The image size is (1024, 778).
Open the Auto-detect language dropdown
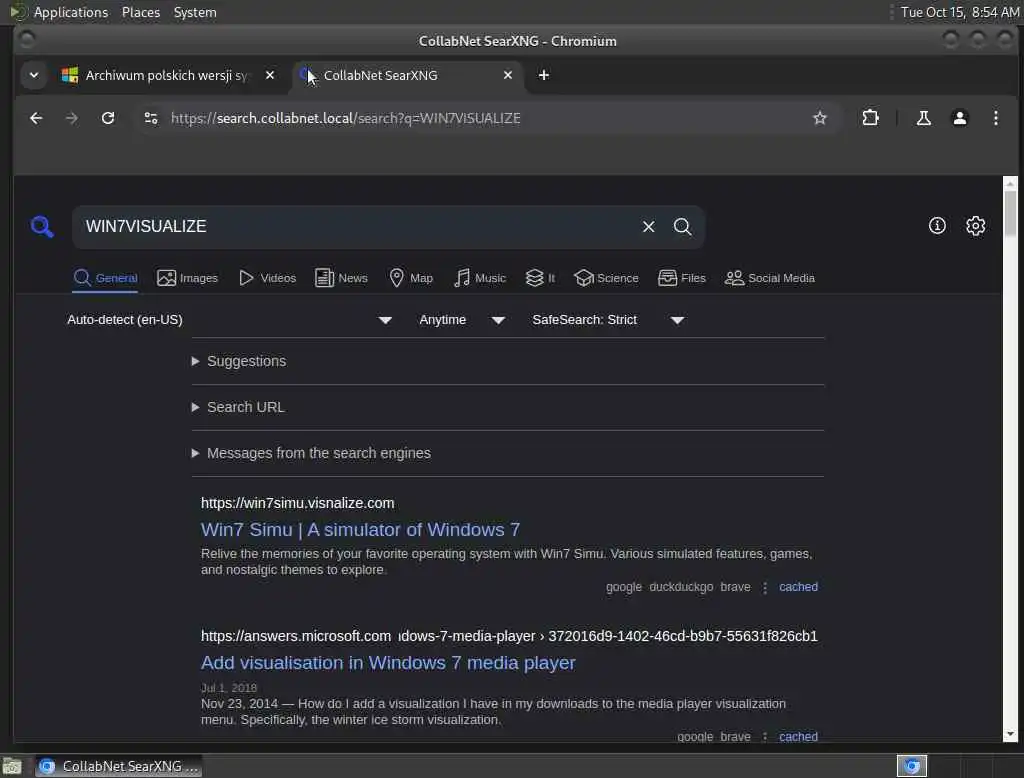229,320
